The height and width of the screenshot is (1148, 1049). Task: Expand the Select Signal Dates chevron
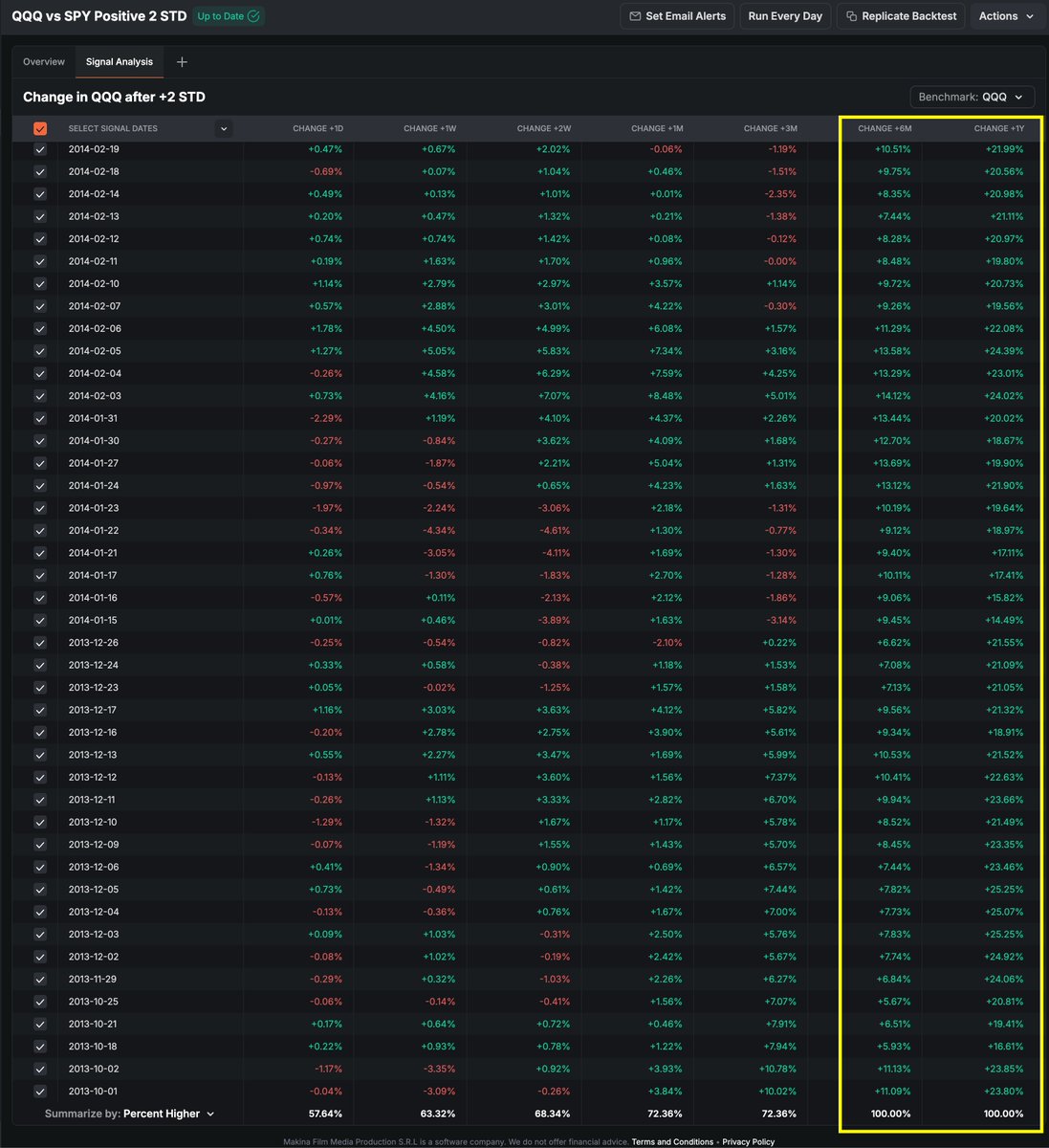pos(224,128)
